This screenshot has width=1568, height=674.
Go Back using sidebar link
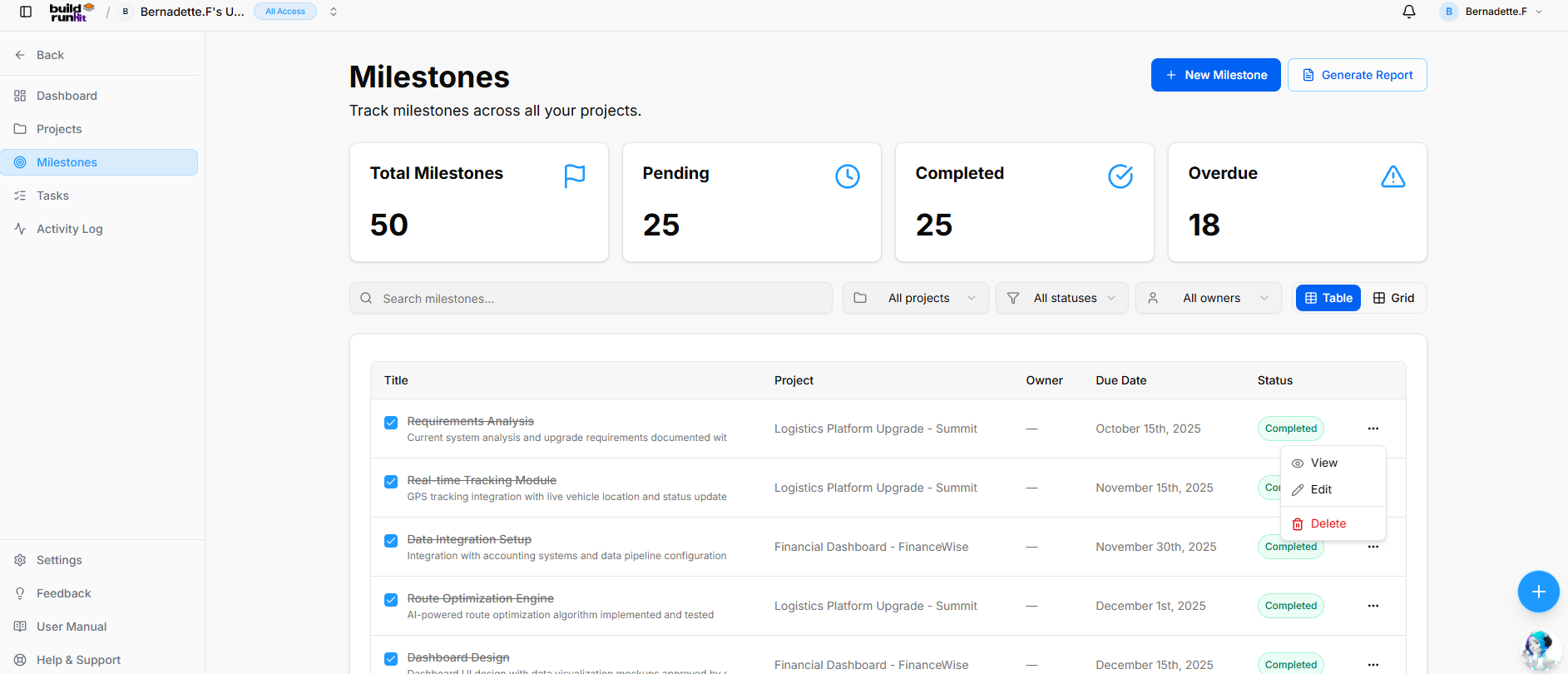[x=99, y=55]
